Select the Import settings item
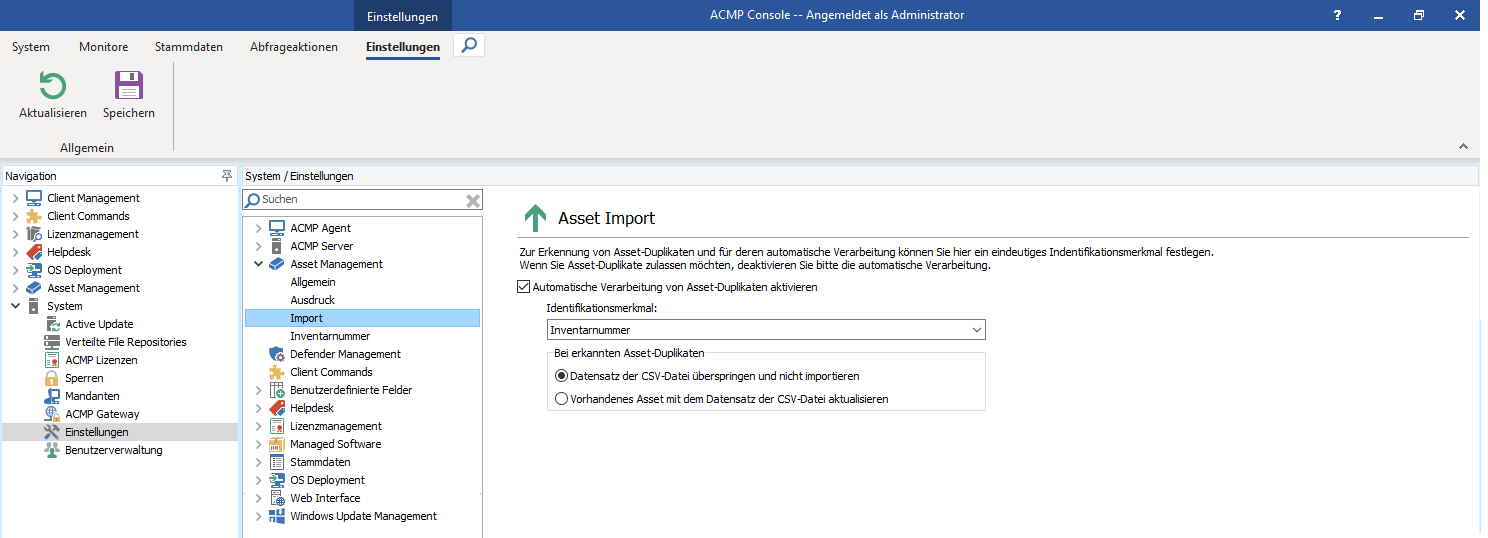 (x=362, y=318)
